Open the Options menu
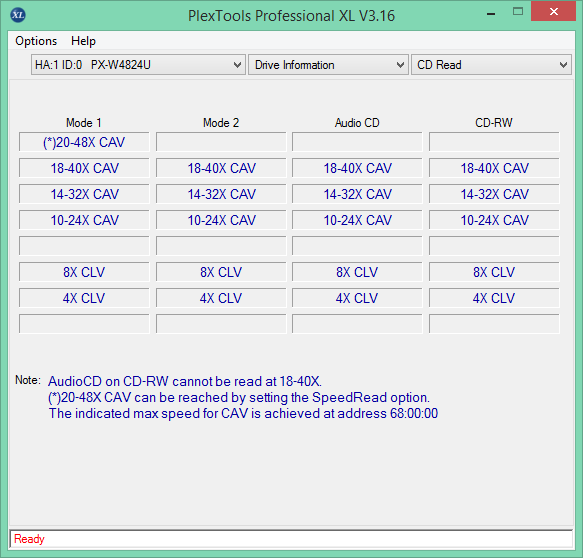Screen dimensions: 583x558 pyautogui.click(x=36, y=41)
